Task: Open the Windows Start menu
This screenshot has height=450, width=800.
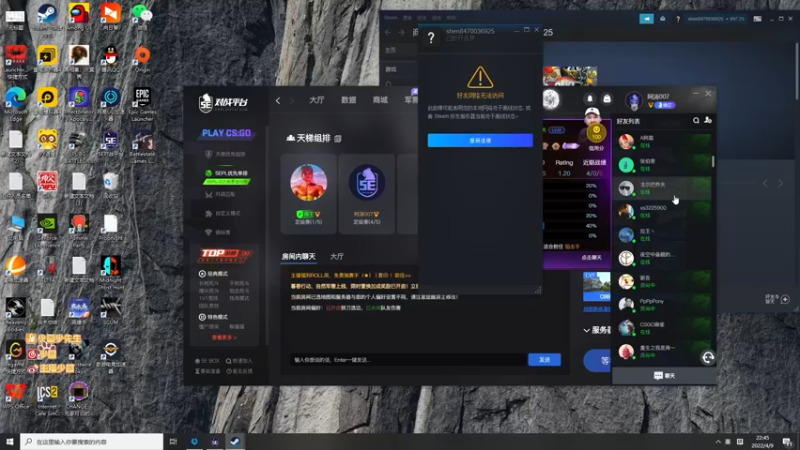Action: coord(10,441)
